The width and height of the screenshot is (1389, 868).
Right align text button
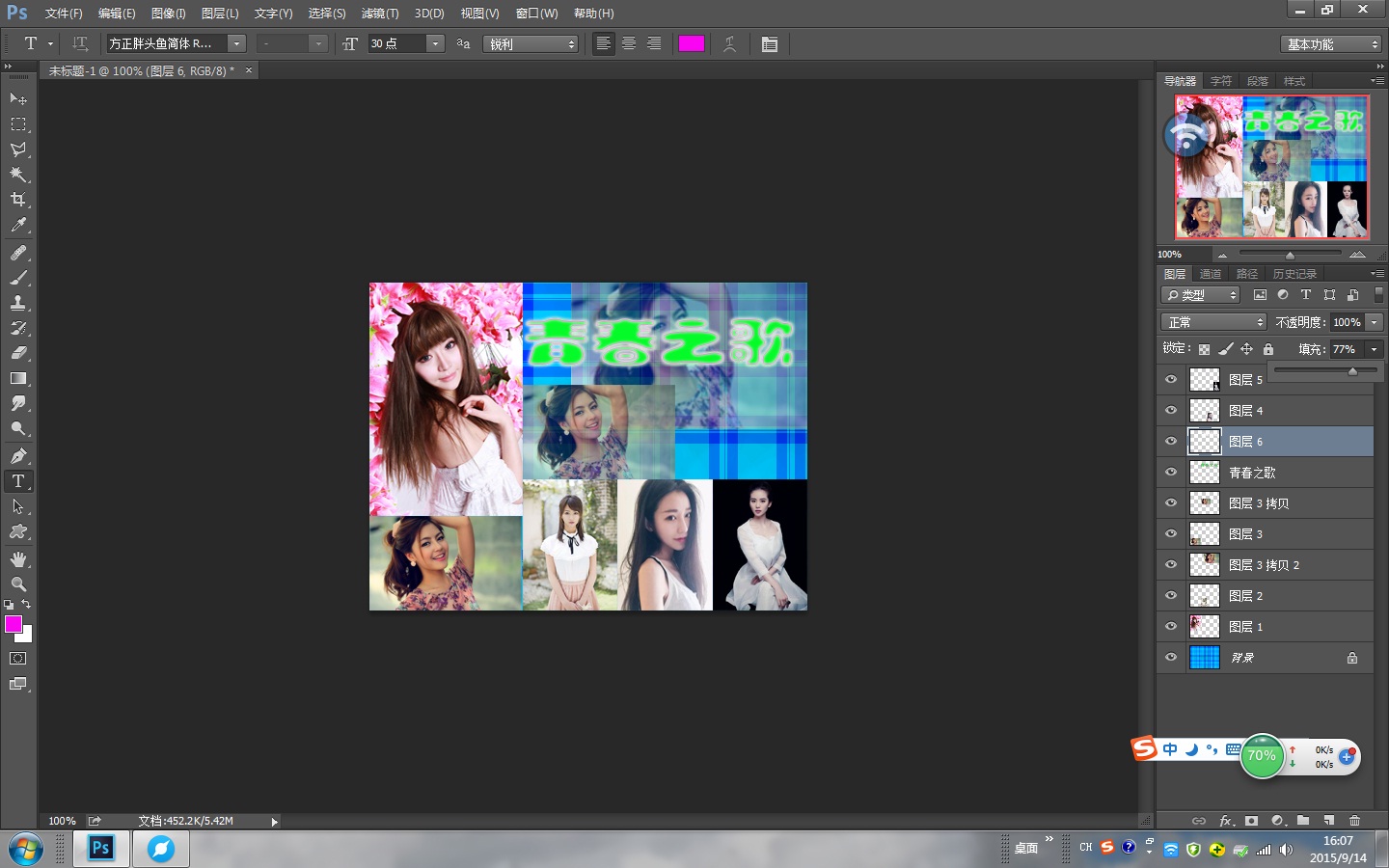click(x=654, y=43)
